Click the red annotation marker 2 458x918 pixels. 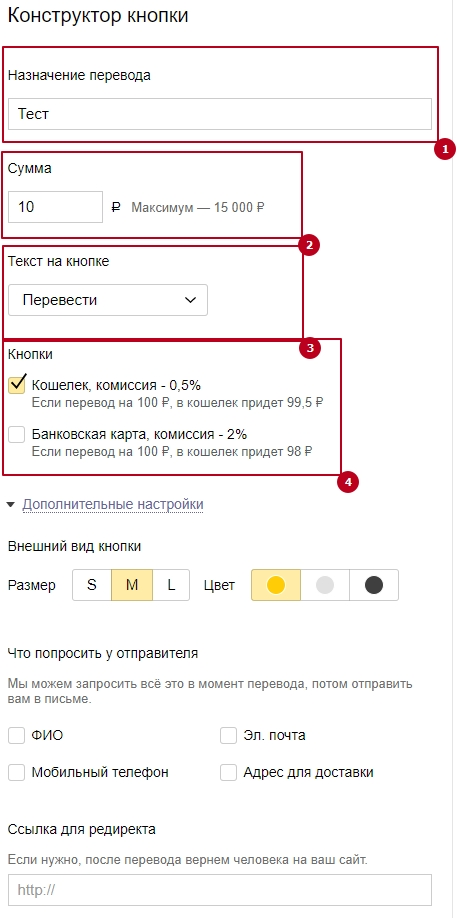(309, 245)
